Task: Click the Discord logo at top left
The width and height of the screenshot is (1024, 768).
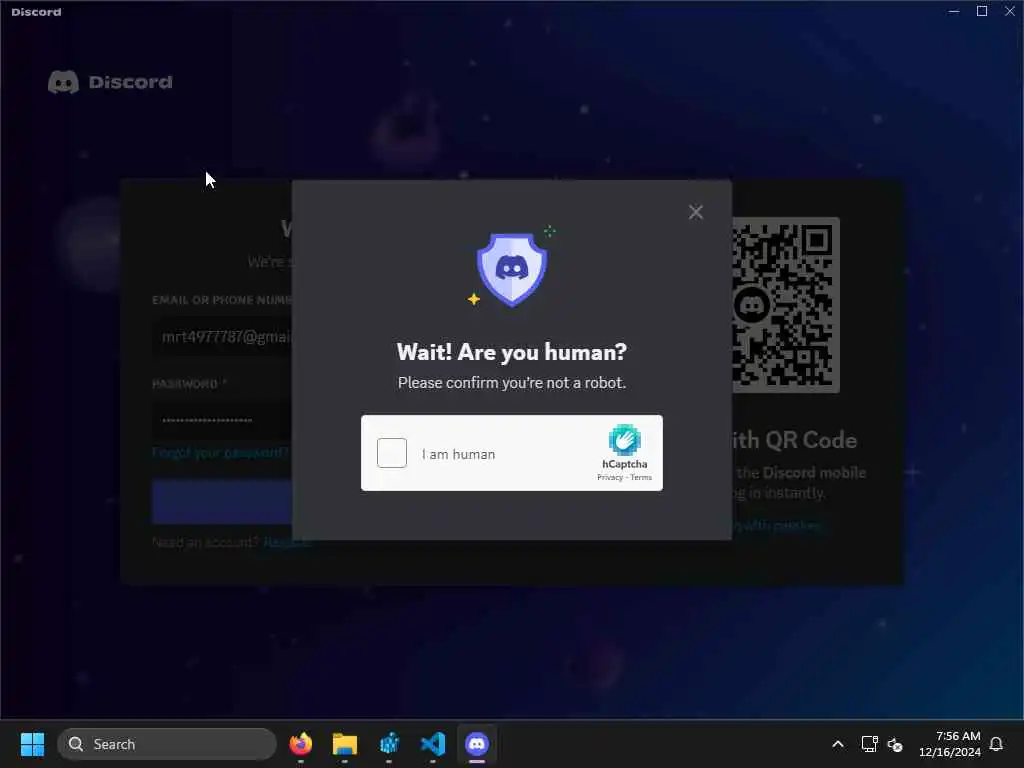Action: click(110, 82)
